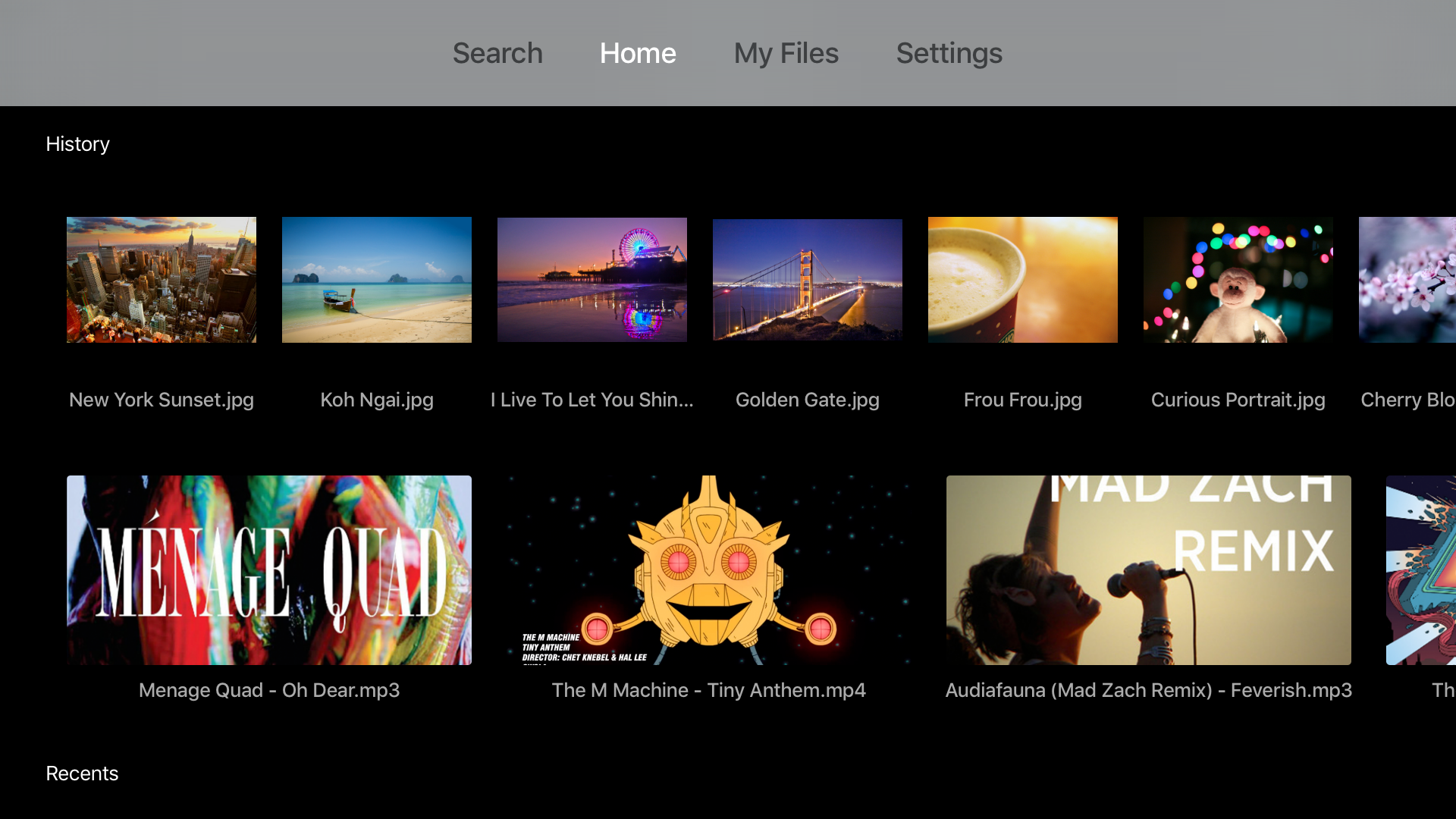Click Menage Quad - Oh Dear.mp3 title
1456x819 pixels.
tap(269, 690)
